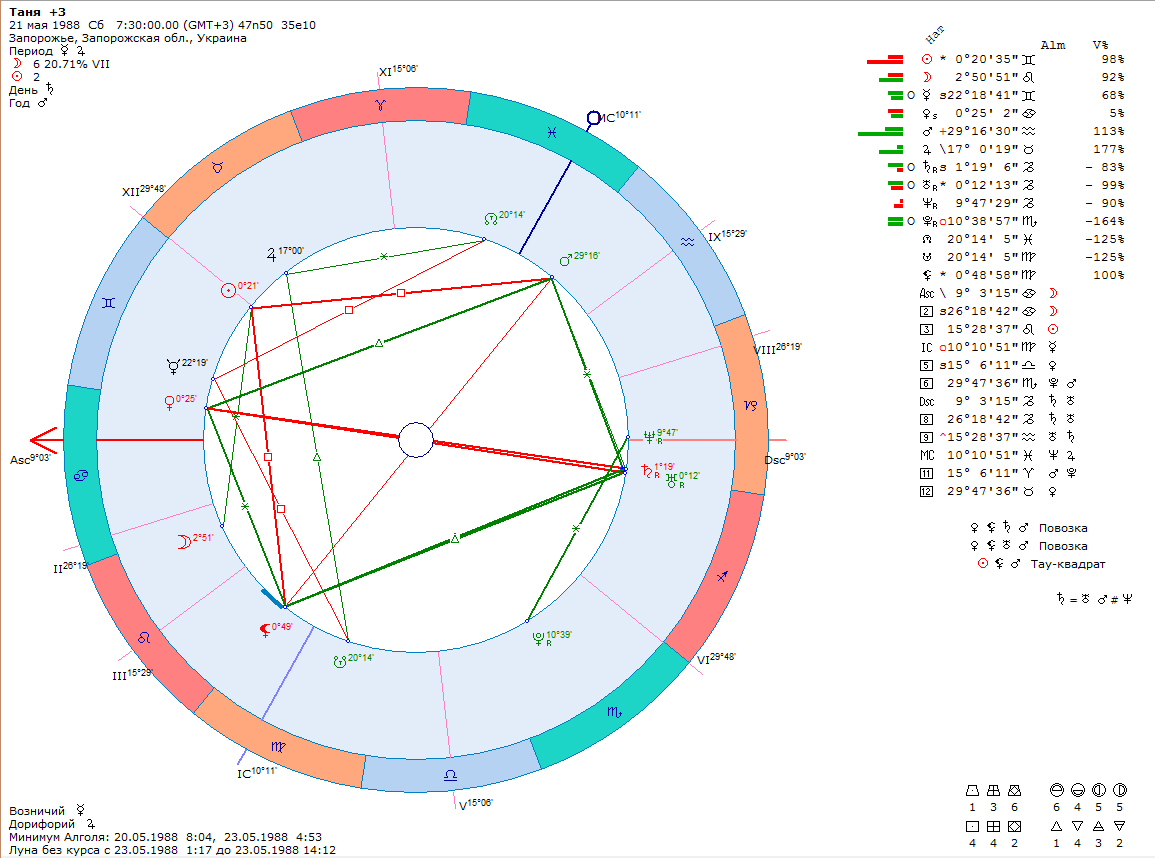Select the North Node glyph at 20°14' in the wheel
This screenshot has height=858, width=1155.
click(x=491, y=219)
